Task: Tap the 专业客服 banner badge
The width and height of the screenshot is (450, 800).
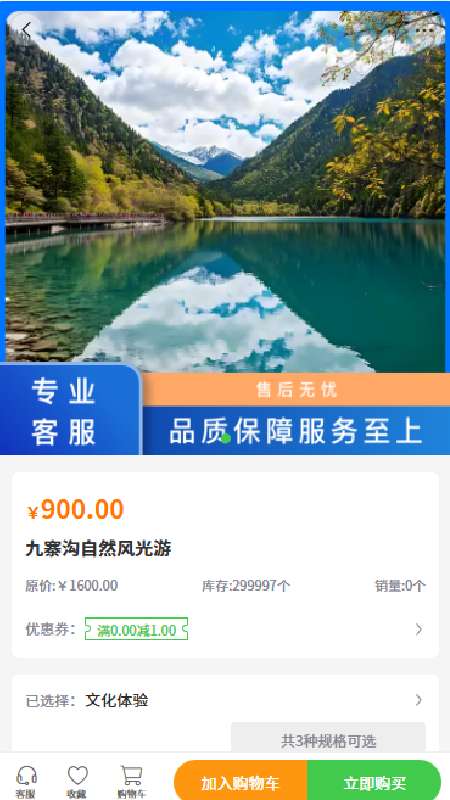Action: tap(70, 409)
